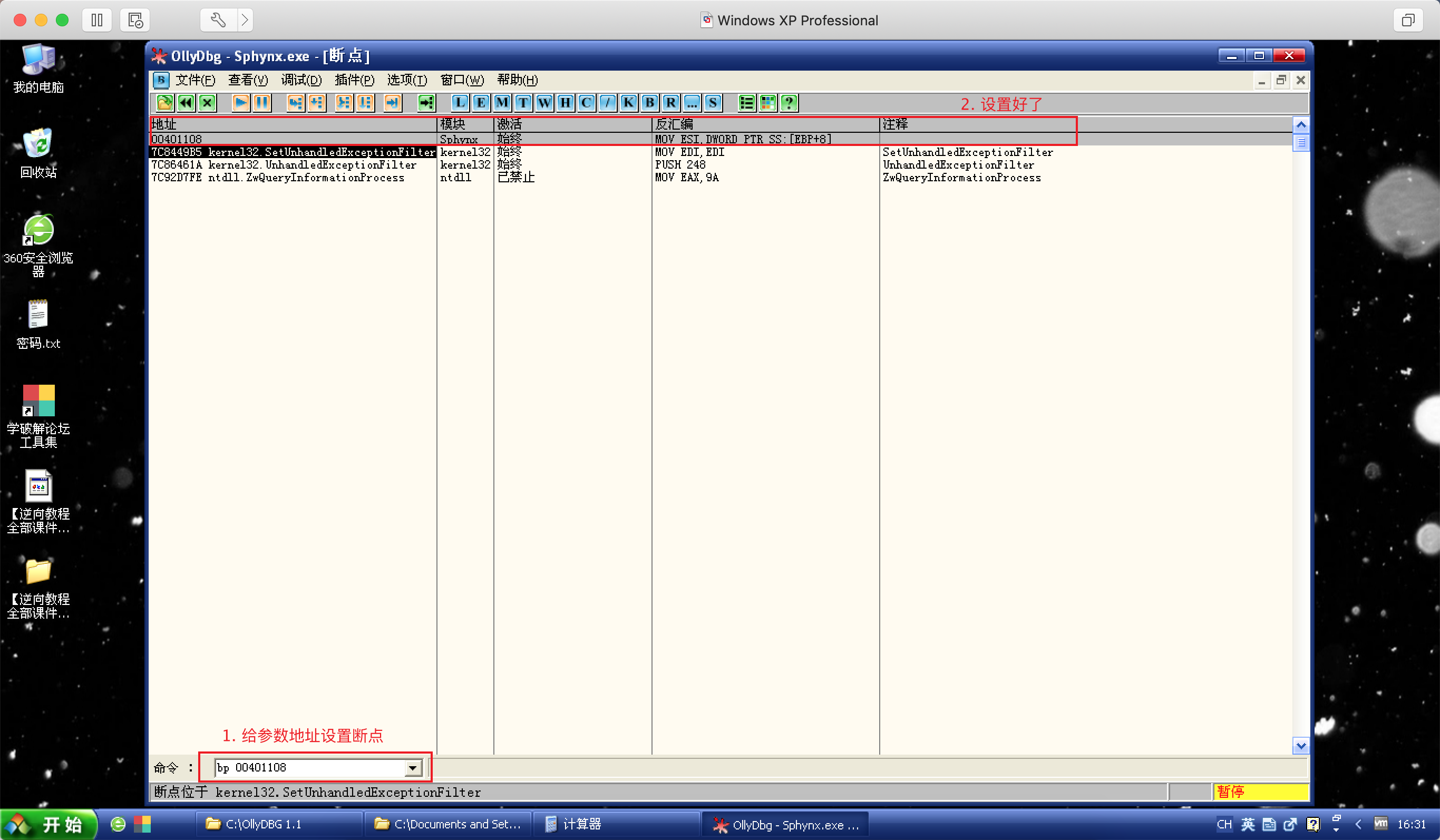Viewport: 1440px width, 840px height.
Task: Click the Run program play icon
Action: point(240,103)
